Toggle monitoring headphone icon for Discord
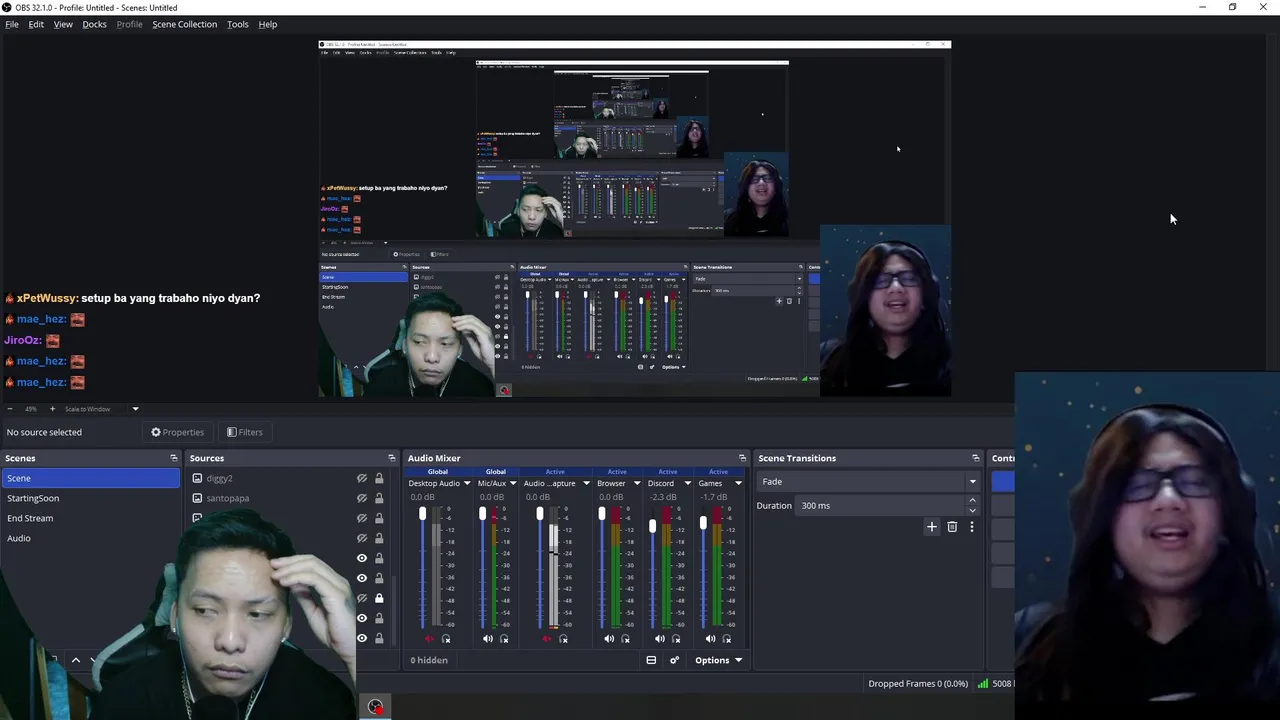1280x720 pixels. click(x=676, y=639)
